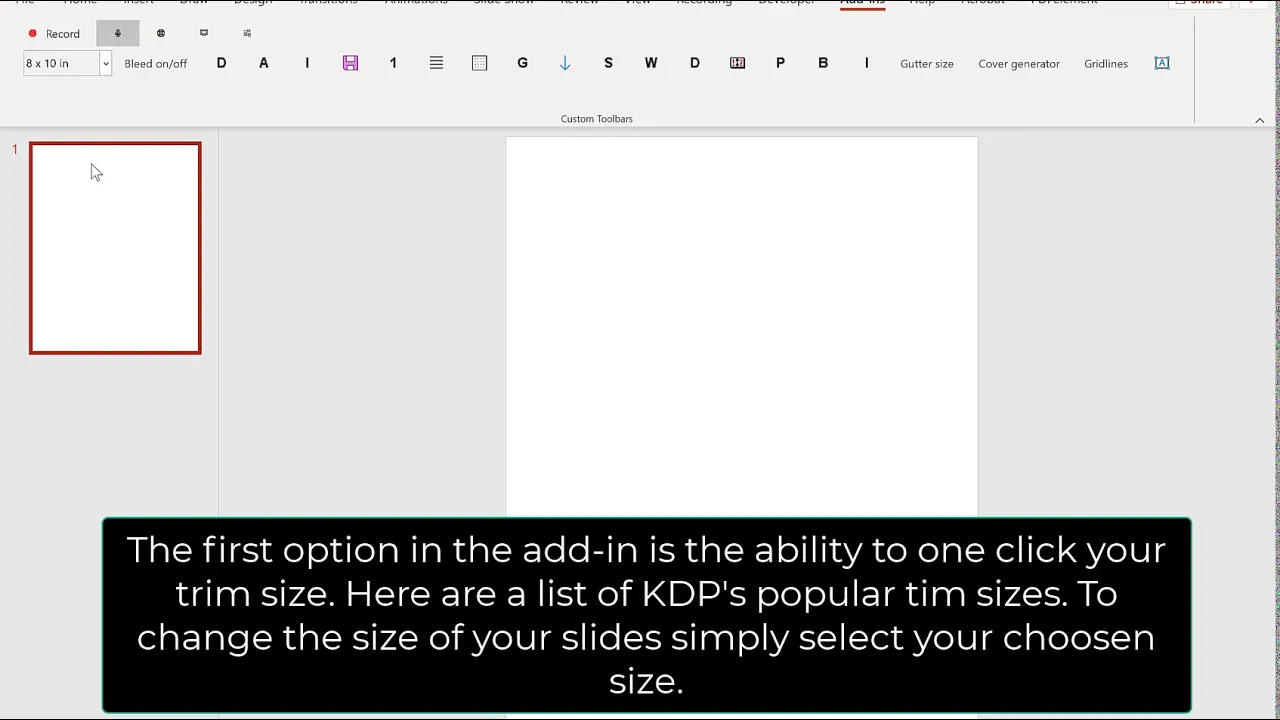Click the purple floppy disk save icon

350,63
